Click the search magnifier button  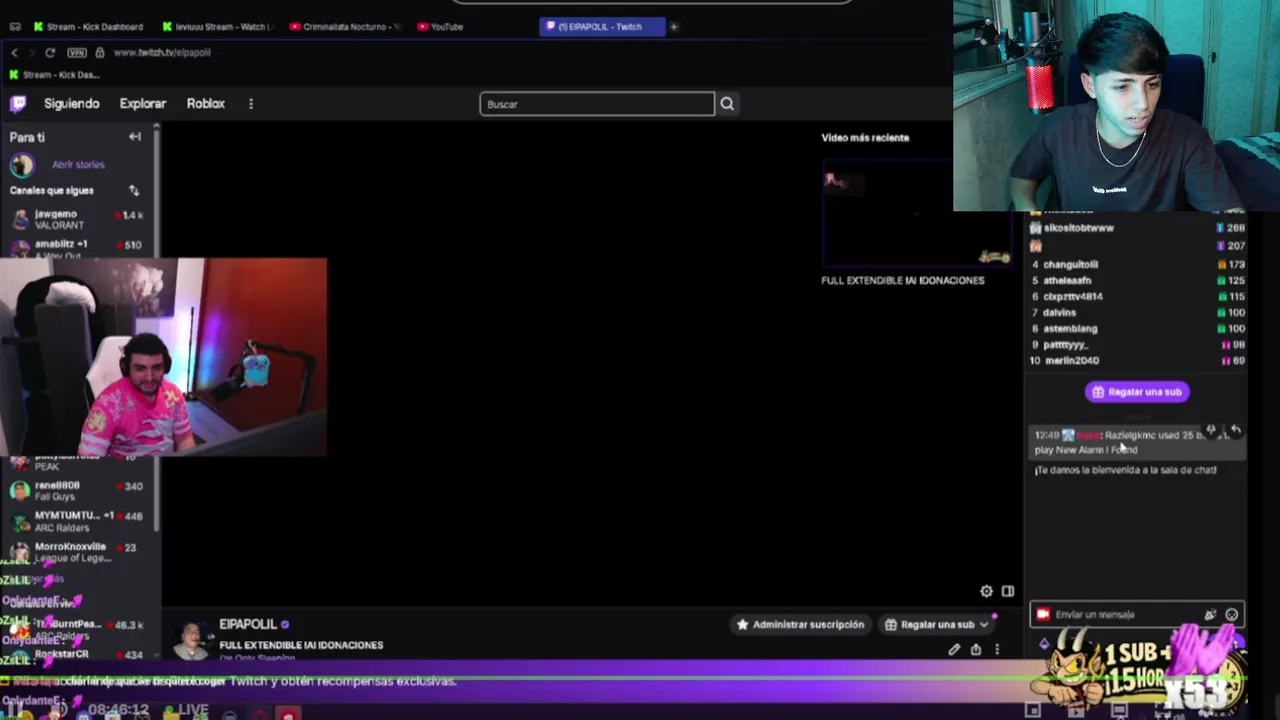click(727, 104)
